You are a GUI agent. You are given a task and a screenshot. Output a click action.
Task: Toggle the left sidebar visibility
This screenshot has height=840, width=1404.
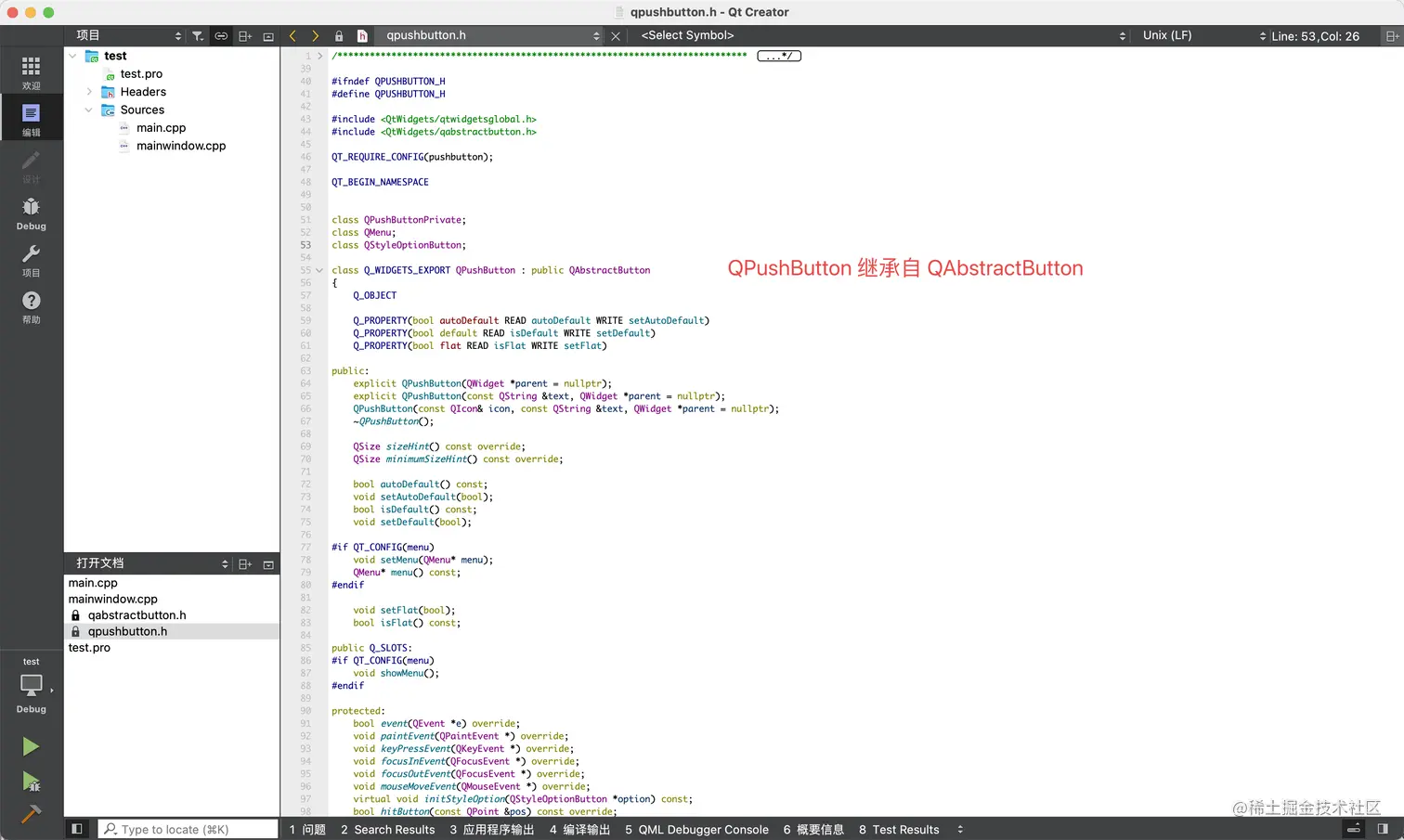77,829
